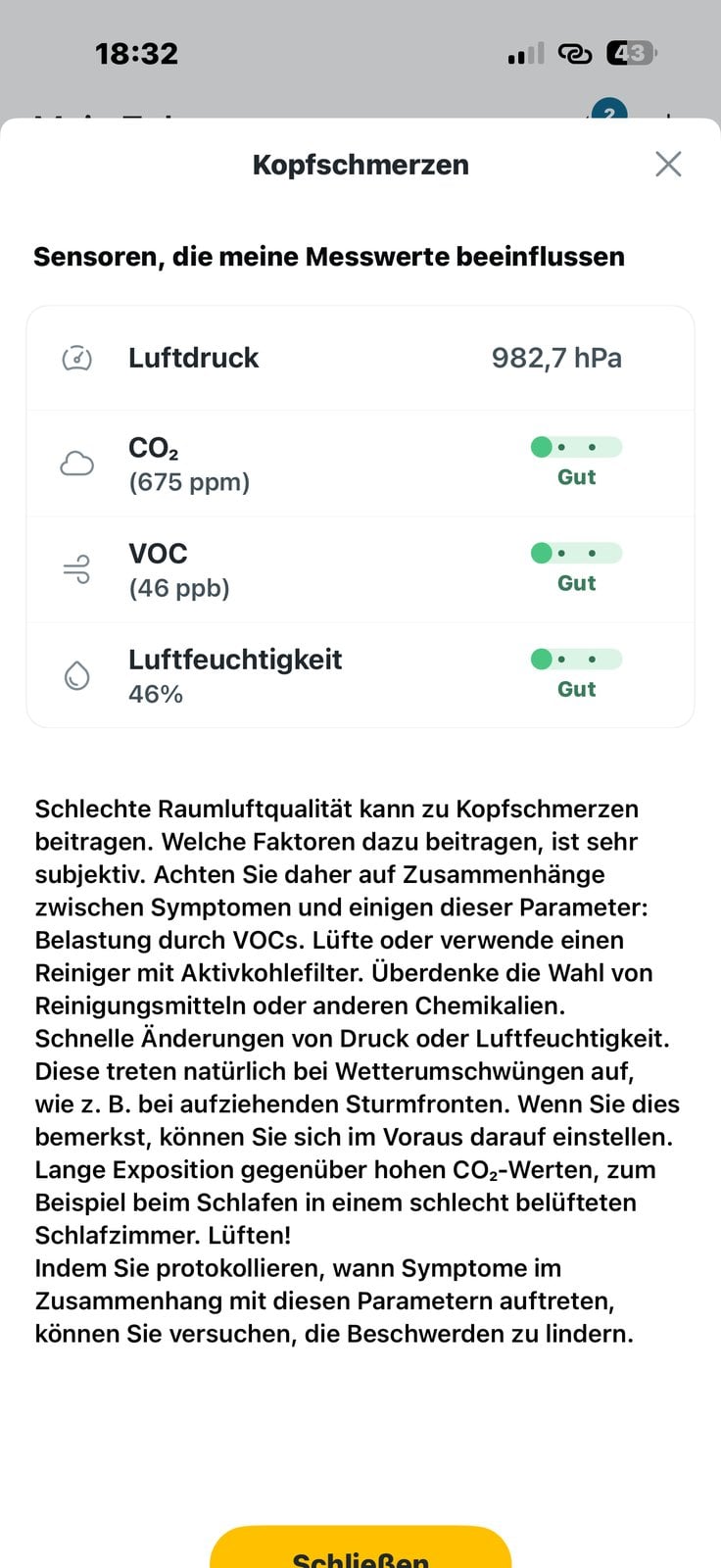Image resolution: width=721 pixels, height=1568 pixels.
Task: Tap the VOC wind icon
Action: pos(77,569)
